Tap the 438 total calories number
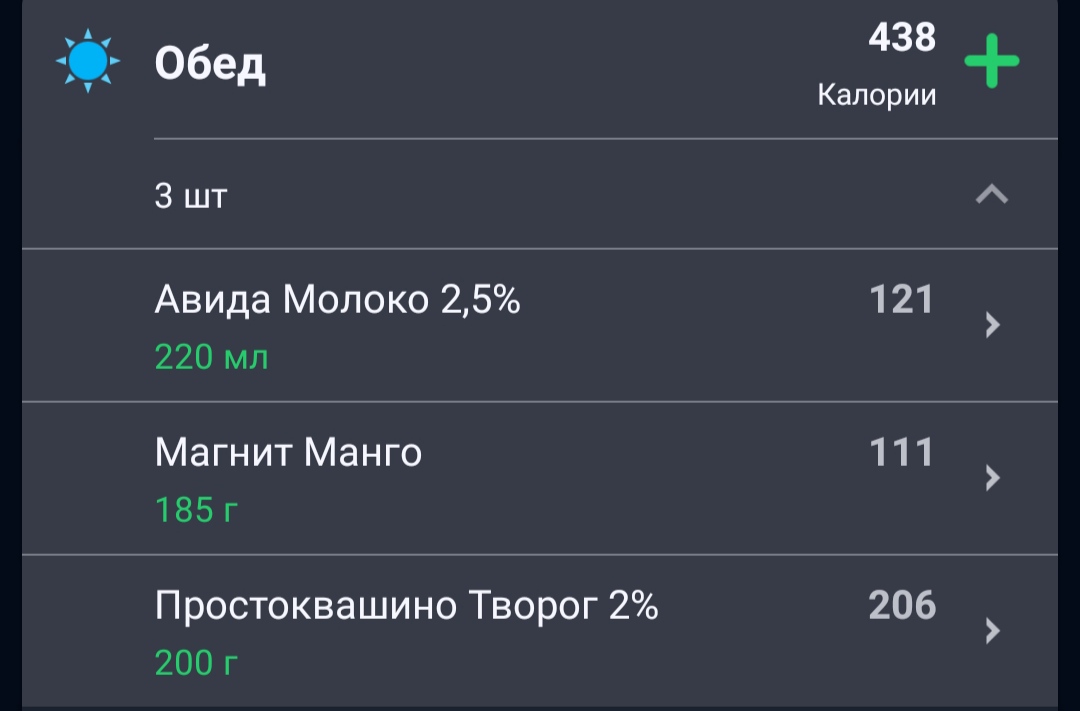The width and height of the screenshot is (1080, 711). tap(902, 37)
